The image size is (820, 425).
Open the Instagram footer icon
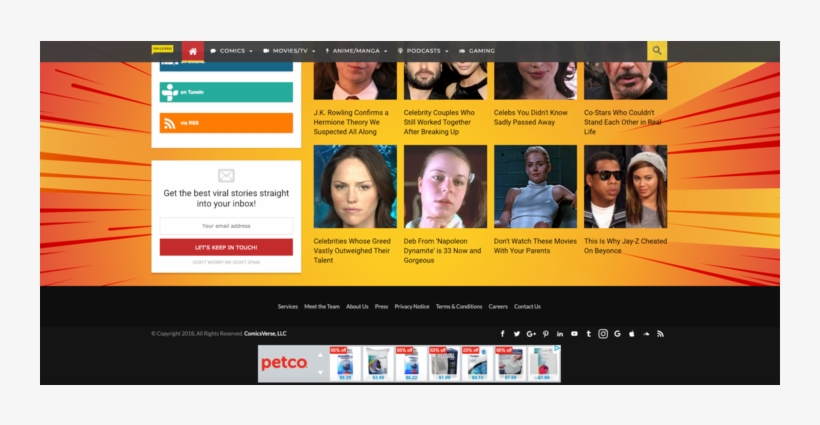[603, 334]
